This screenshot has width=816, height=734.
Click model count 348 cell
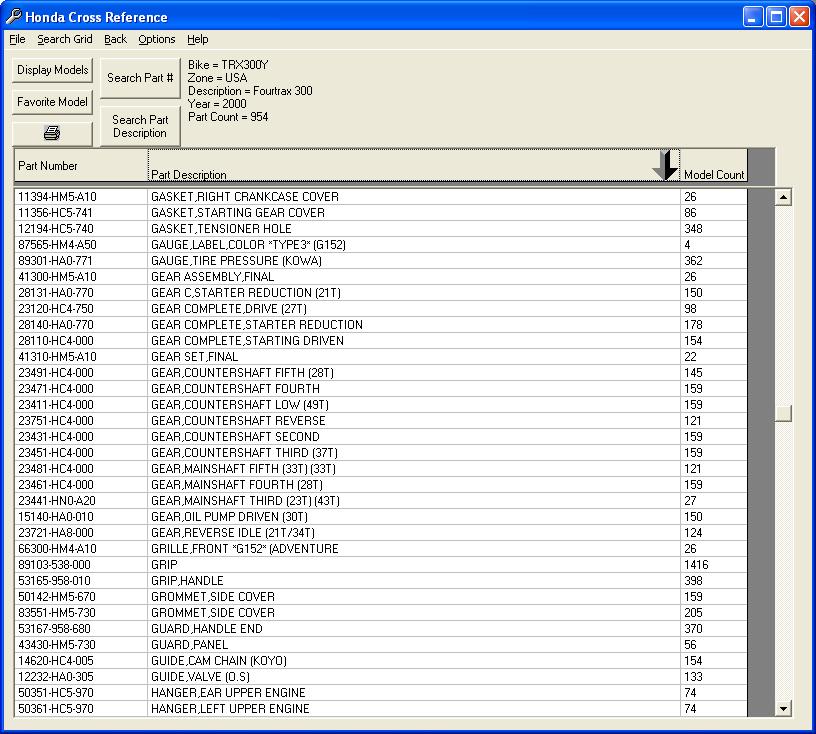coord(713,229)
